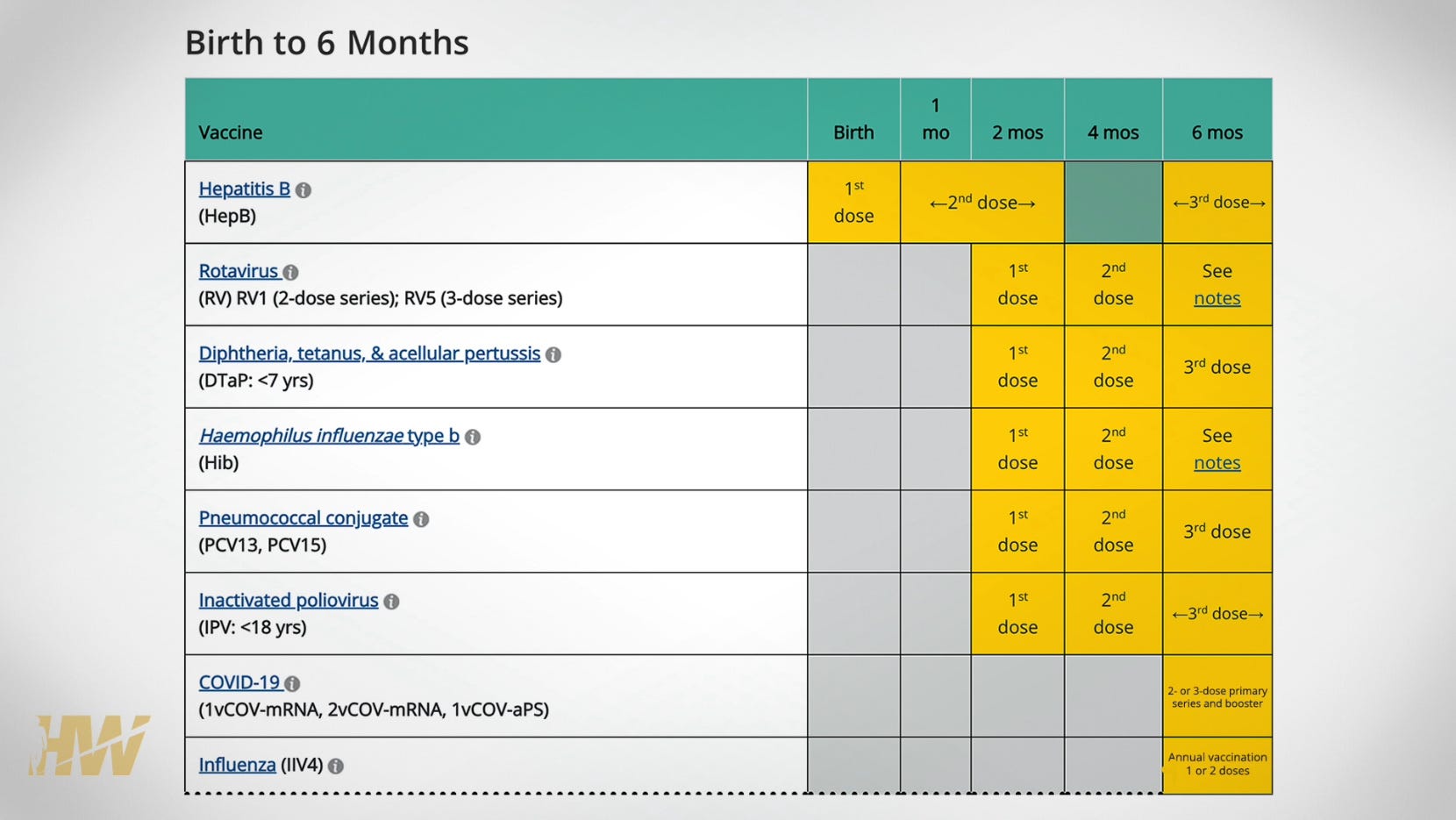Select the 1 mo column header
Image resolution: width=1456 pixels, height=820 pixels.
tap(936, 119)
